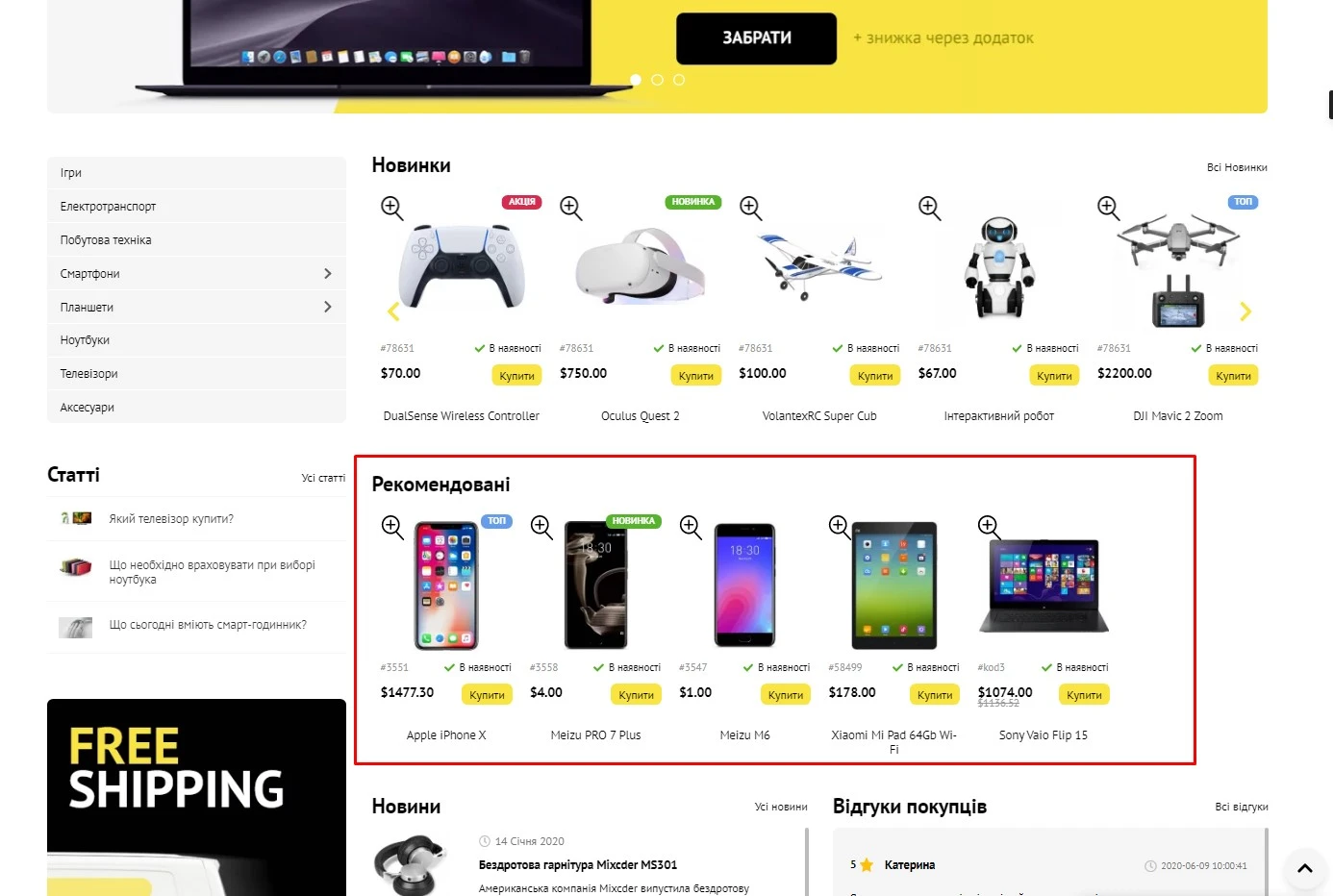This screenshot has height=896, width=1333.
Task: Select the second banner slider dot
Action: pyautogui.click(x=658, y=80)
